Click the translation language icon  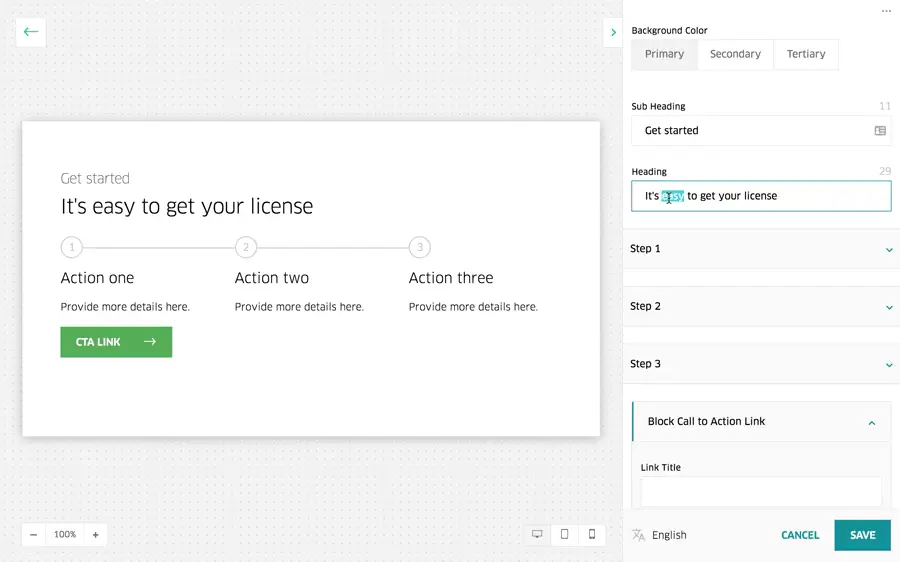pyautogui.click(x=638, y=535)
